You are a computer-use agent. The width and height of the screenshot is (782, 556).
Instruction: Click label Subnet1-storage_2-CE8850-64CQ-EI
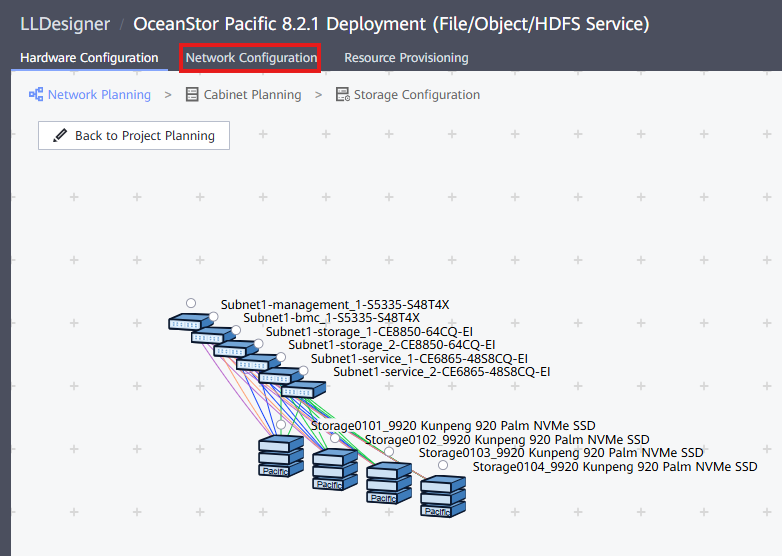tap(392, 345)
